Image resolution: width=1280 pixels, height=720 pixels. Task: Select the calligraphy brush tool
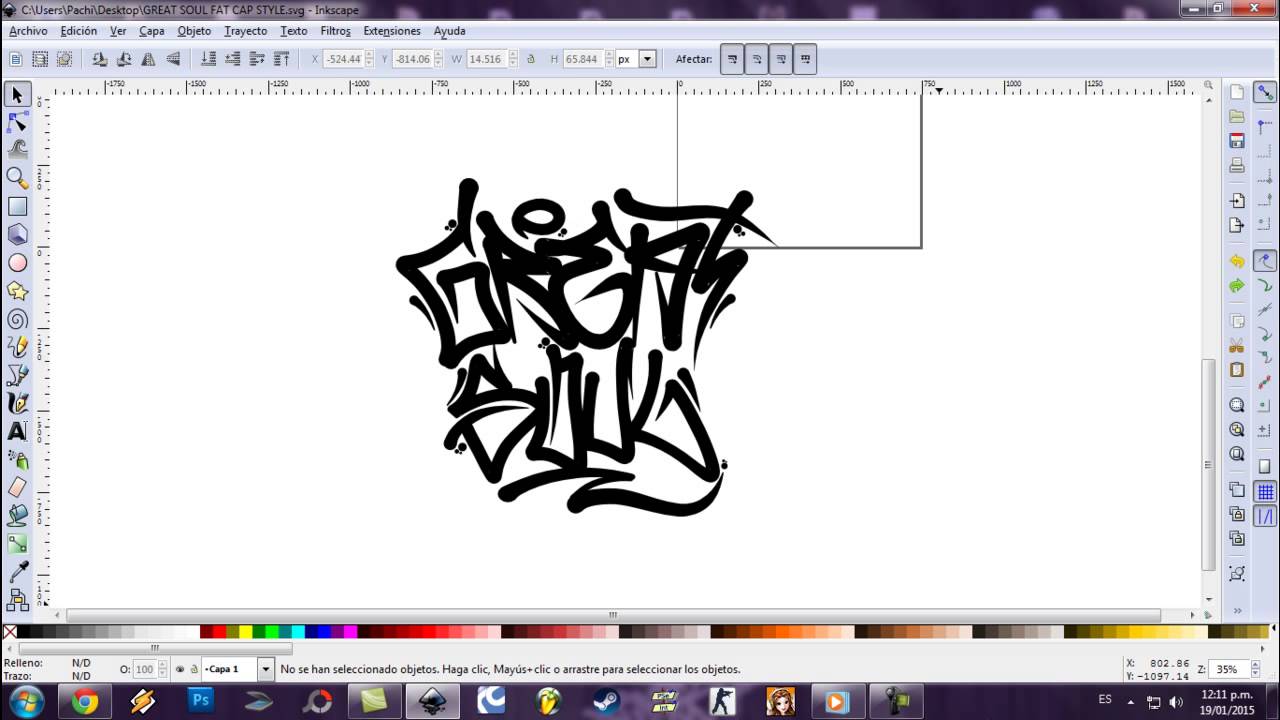coord(17,403)
